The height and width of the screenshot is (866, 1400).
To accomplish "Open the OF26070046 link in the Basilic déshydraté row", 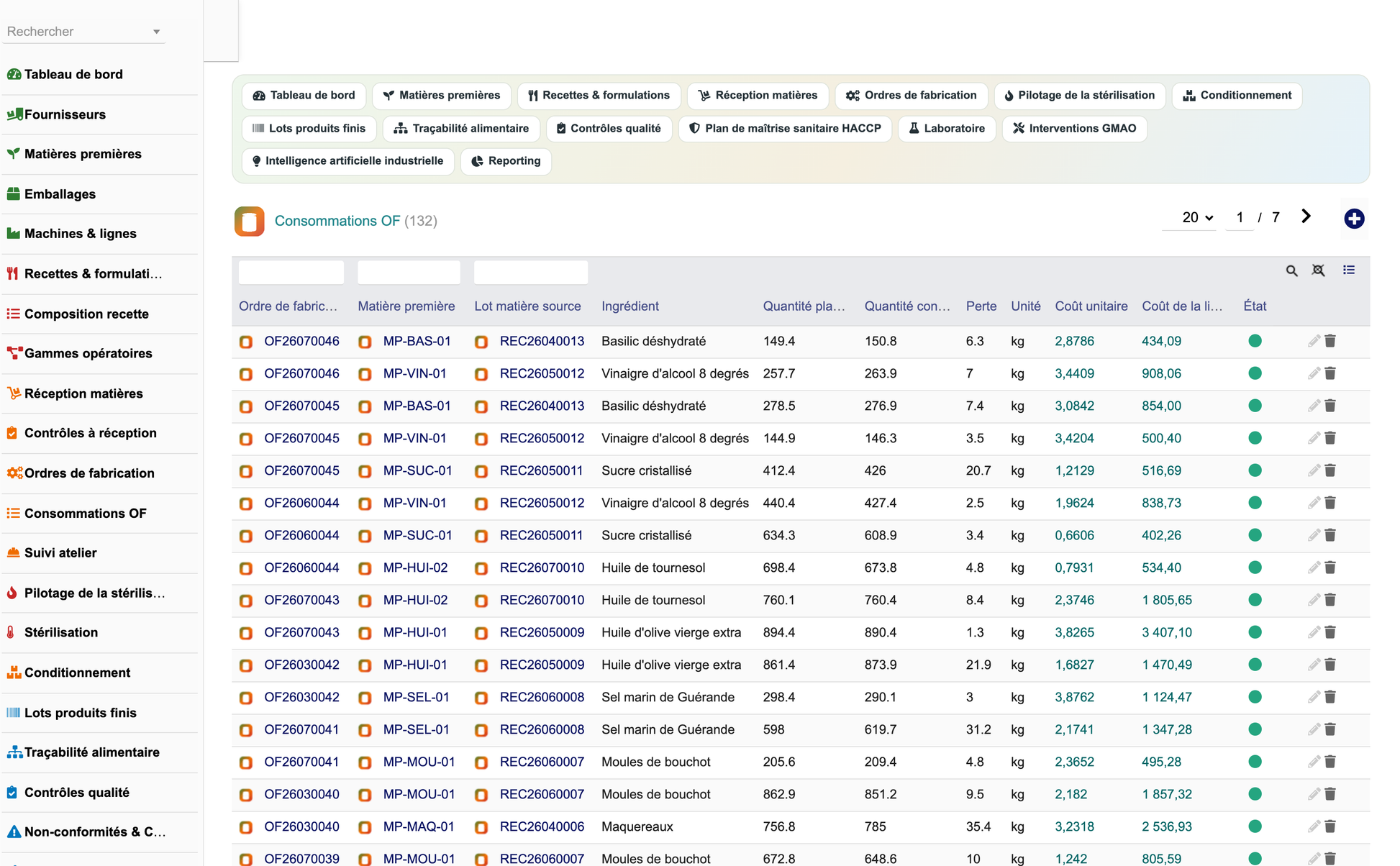I will point(301,341).
